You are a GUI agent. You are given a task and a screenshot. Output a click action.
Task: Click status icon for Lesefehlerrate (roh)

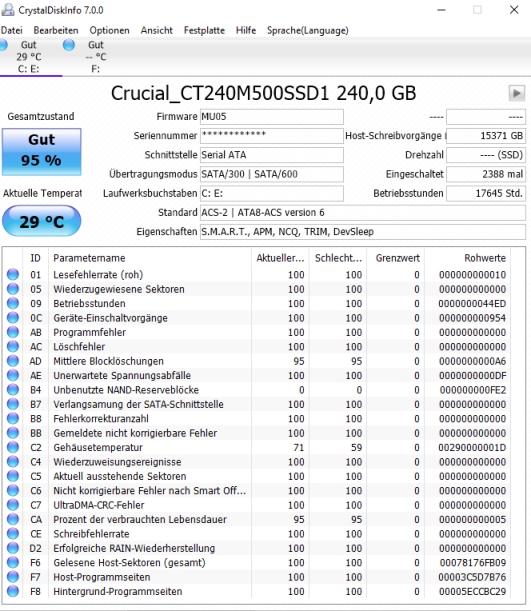pyautogui.click(x=13, y=274)
